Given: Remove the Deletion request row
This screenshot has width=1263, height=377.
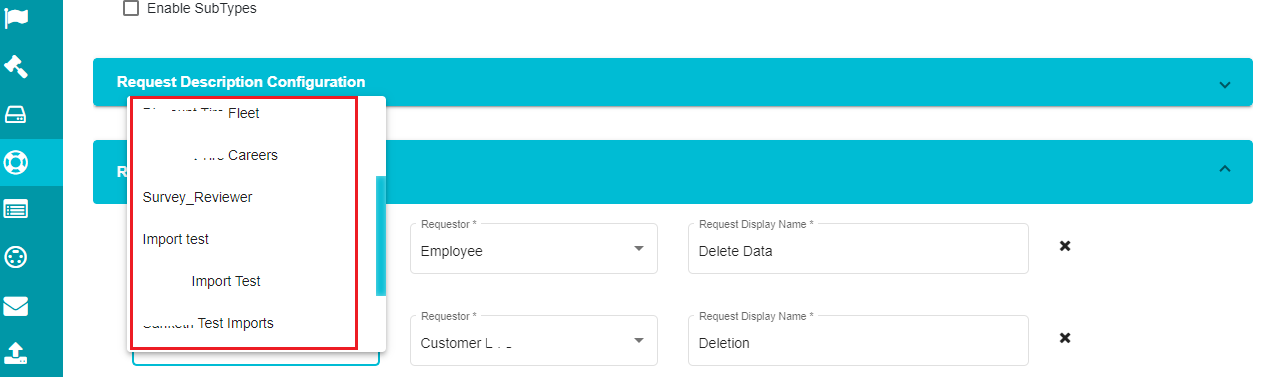Looking at the screenshot, I should pos(1065,338).
